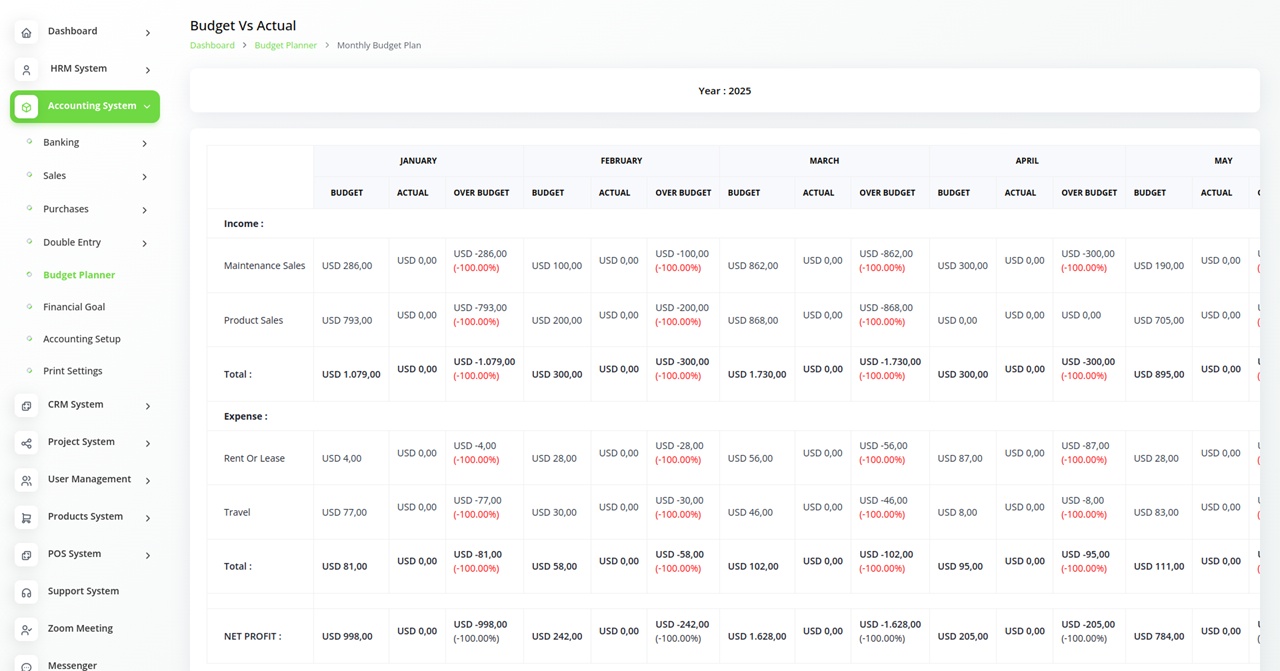
Task: Click the Accounting System cube icon
Action: point(26,107)
